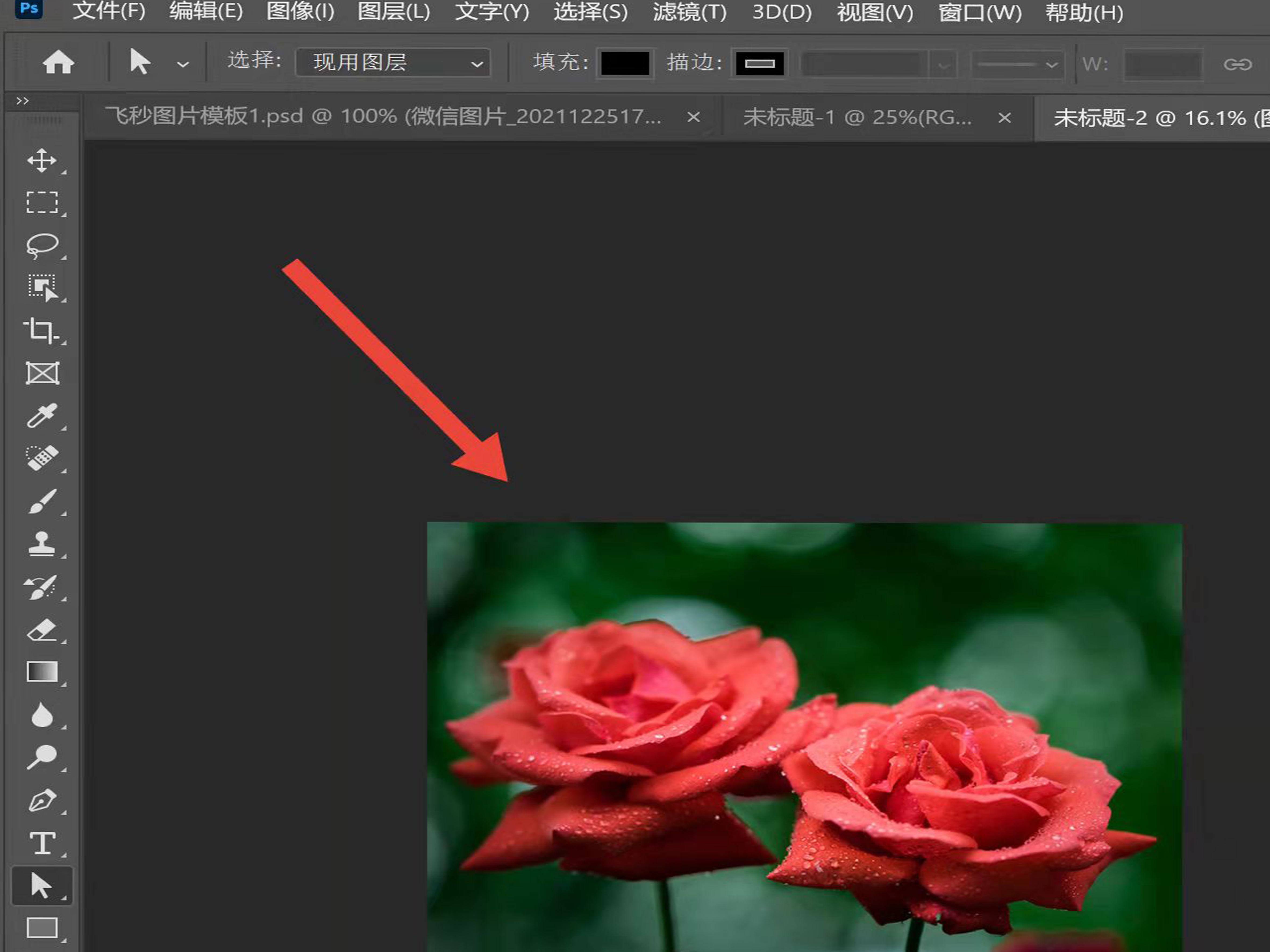The image size is (1270, 952).
Task: Select the Move tool
Action: click(42, 161)
